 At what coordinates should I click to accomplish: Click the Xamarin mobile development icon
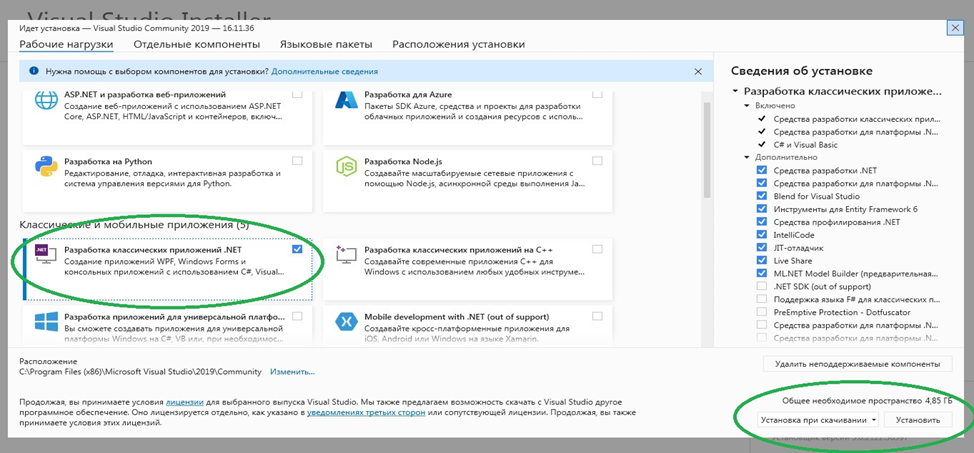[x=345, y=322]
